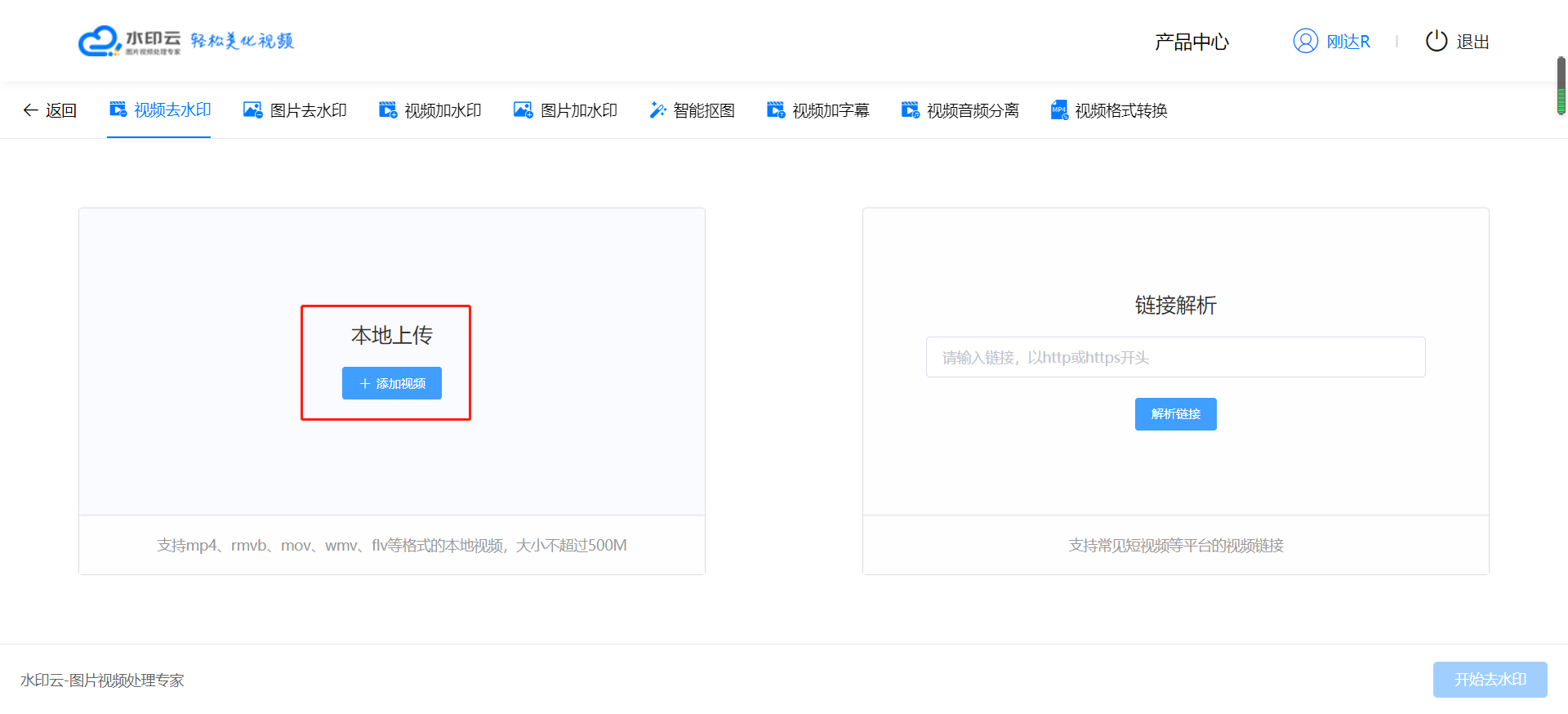
Task: Click the 图片去水印 picture icon
Action: [253, 109]
